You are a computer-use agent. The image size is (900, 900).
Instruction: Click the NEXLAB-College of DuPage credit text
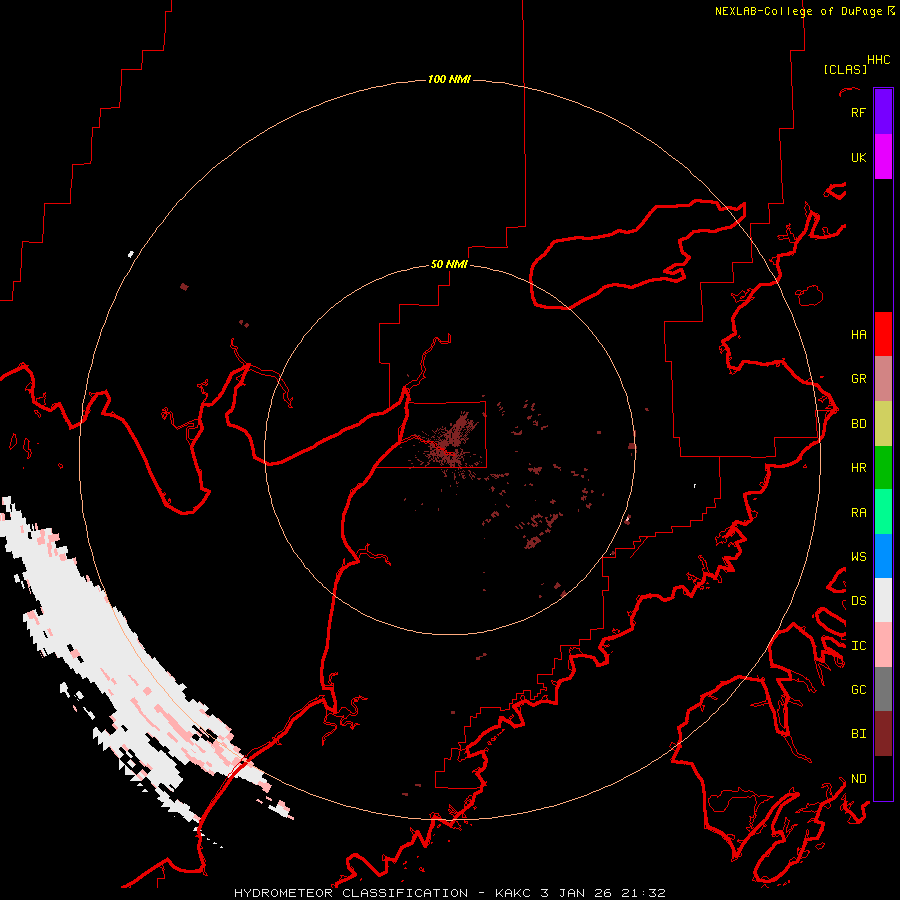coord(798,11)
